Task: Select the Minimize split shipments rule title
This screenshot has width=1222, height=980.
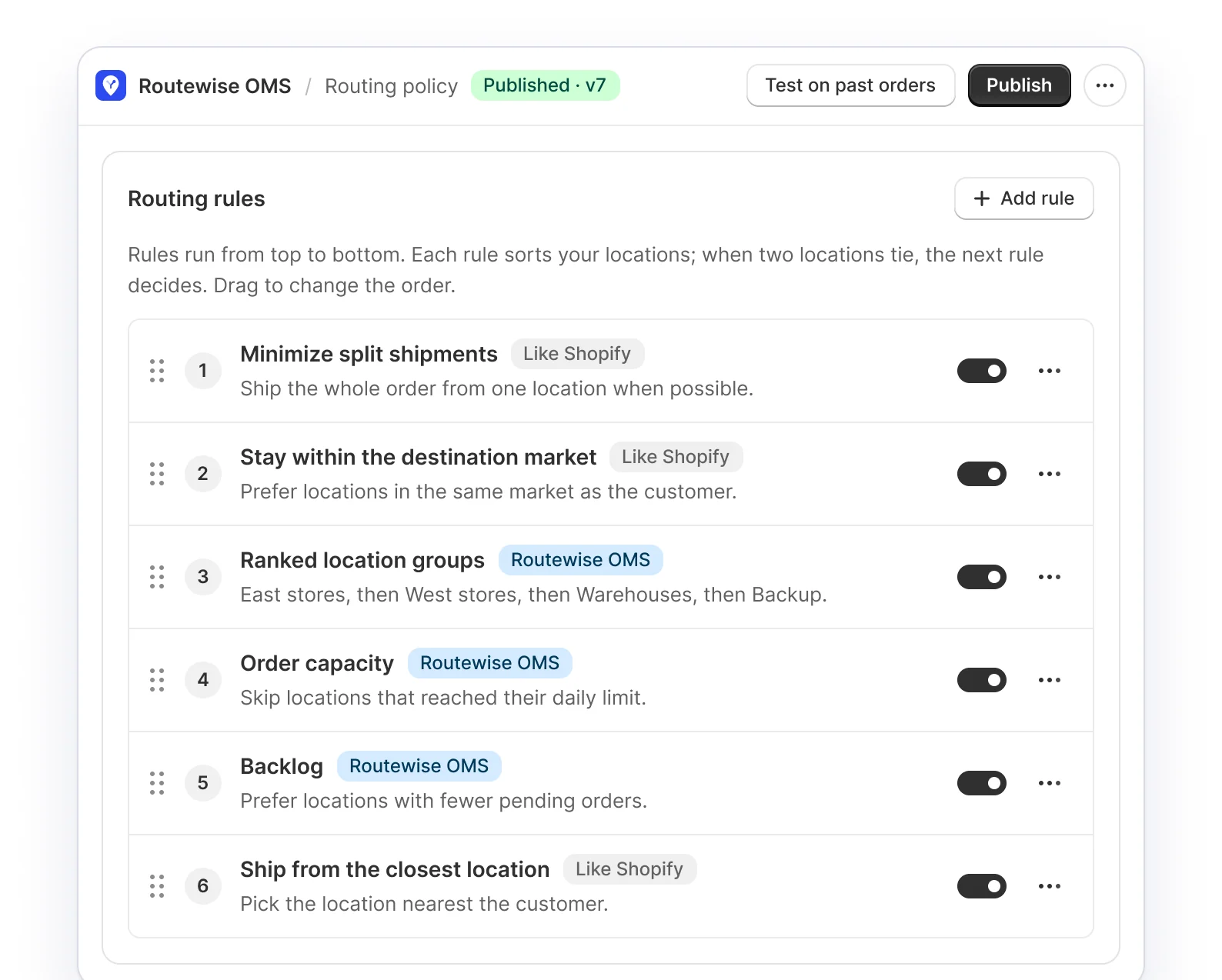Action: (x=369, y=354)
